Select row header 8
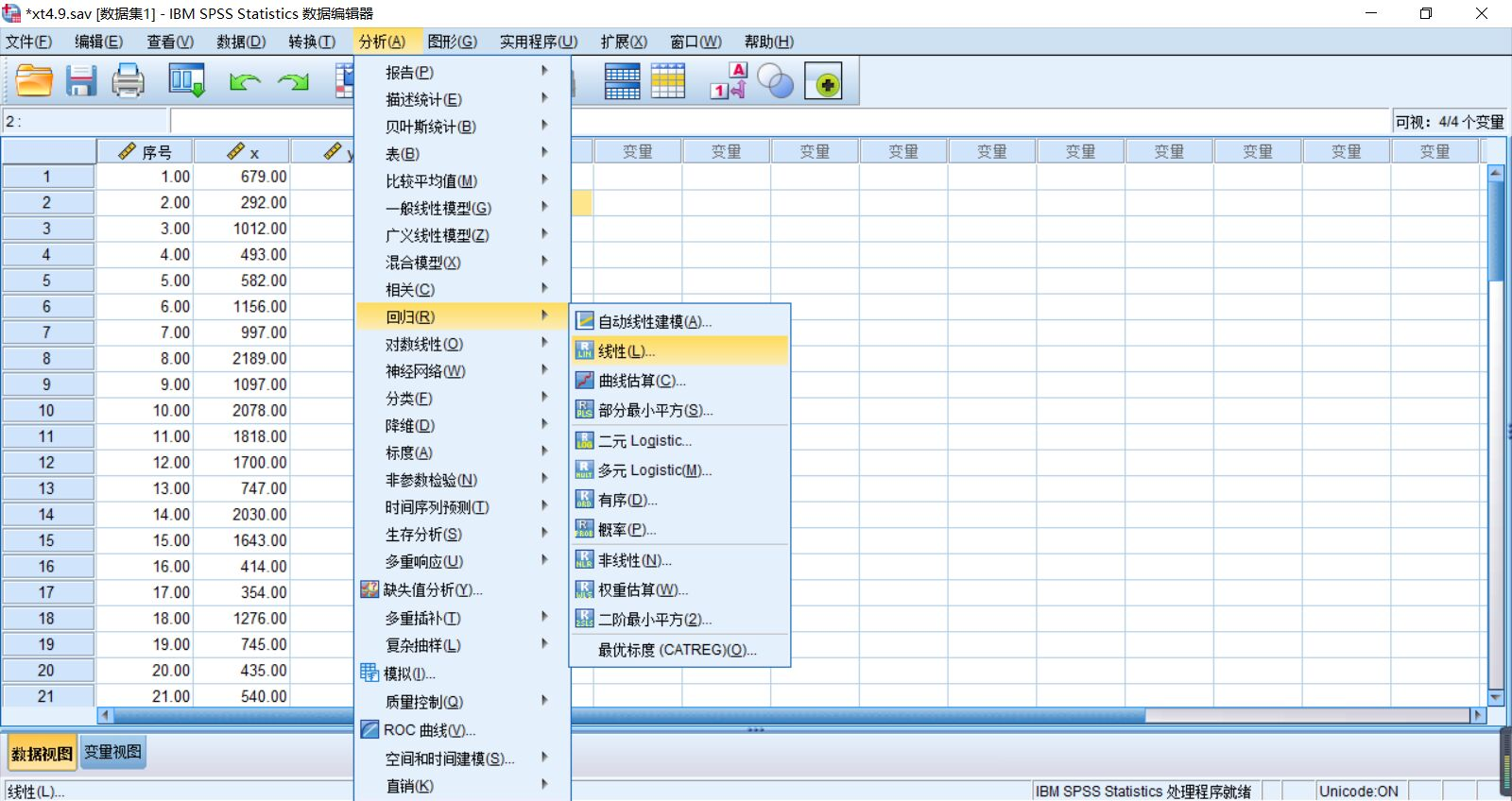 pos(47,359)
